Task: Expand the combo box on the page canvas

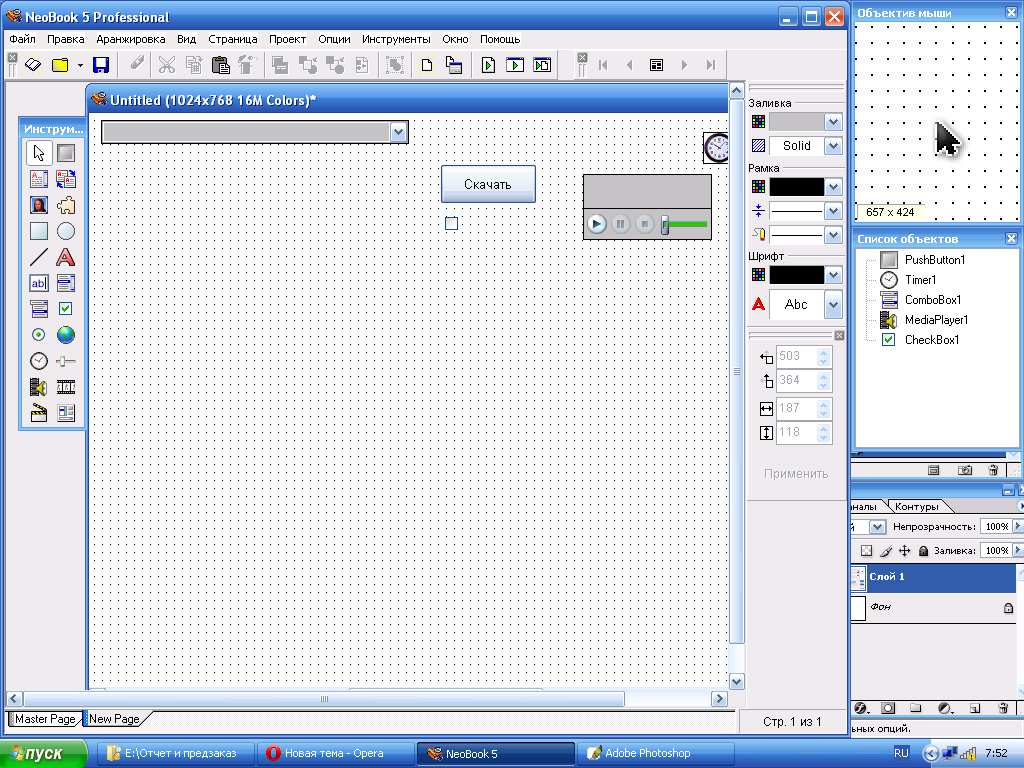Action: (x=399, y=132)
